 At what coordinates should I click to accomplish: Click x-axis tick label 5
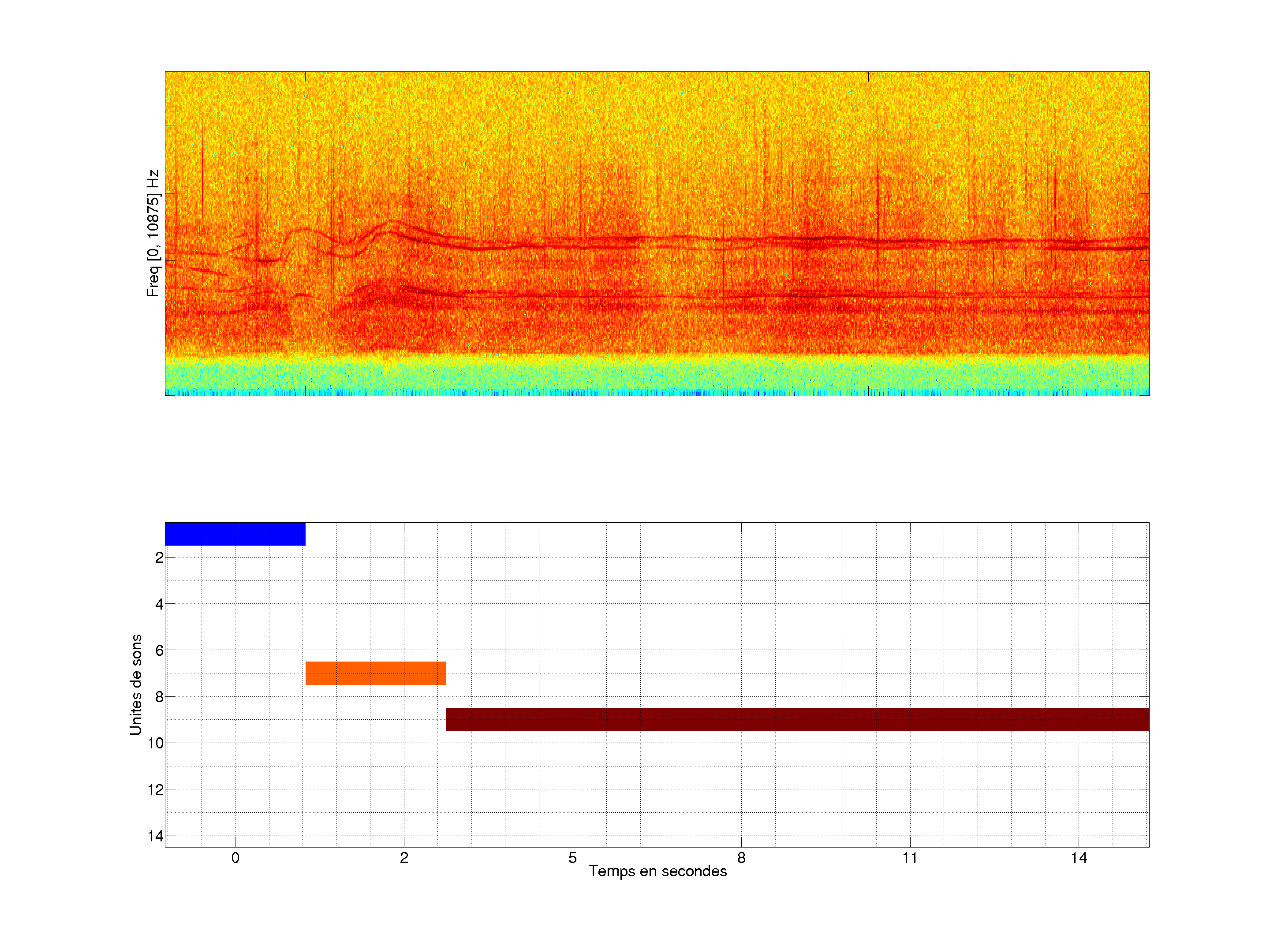(x=572, y=858)
